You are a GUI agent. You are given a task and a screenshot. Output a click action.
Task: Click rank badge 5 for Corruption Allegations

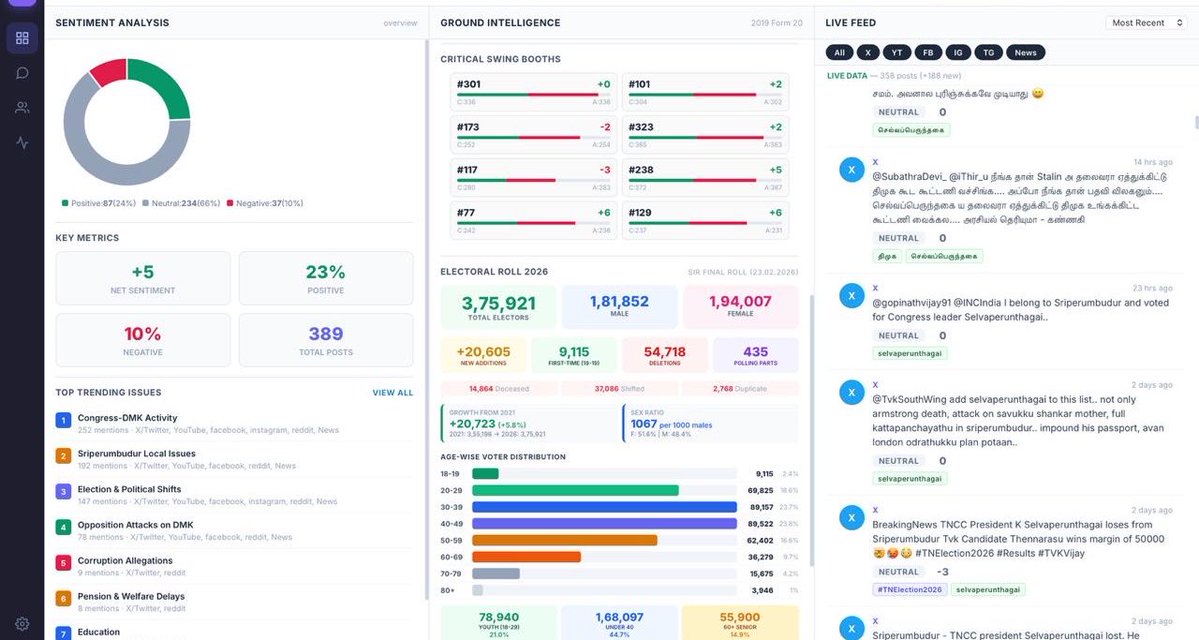coord(63,564)
